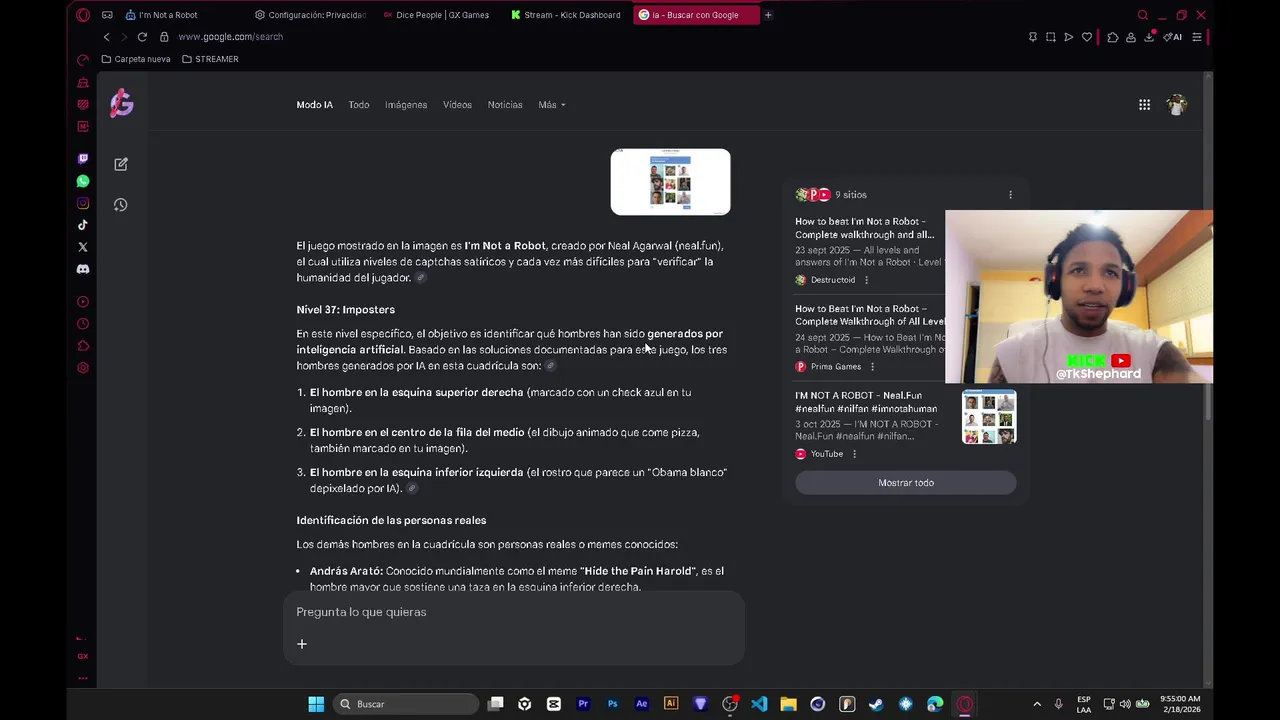Image resolution: width=1280 pixels, height=720 pixels.
Task: Click the uploaded captcha image thumbnail
Action: pos(670,182)
